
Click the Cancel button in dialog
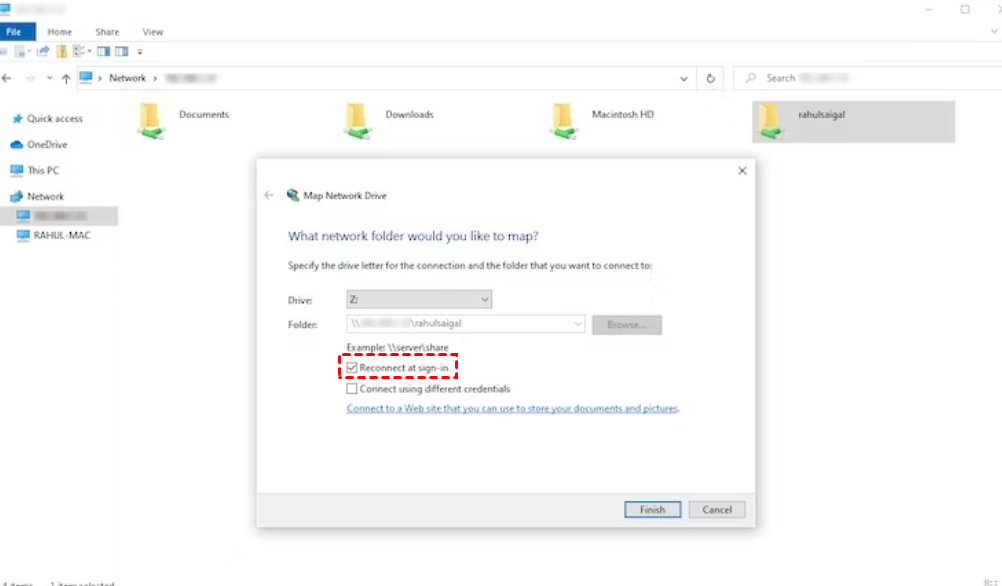pos(717,509)
